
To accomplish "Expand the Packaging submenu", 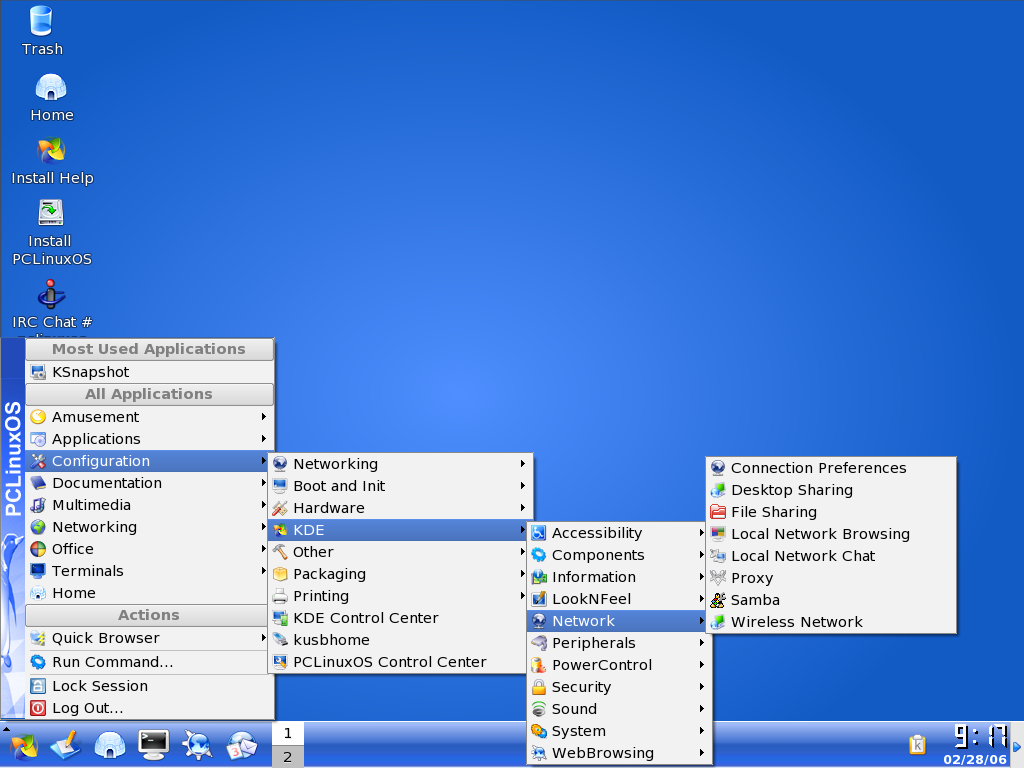I will [x=399, y=574].
